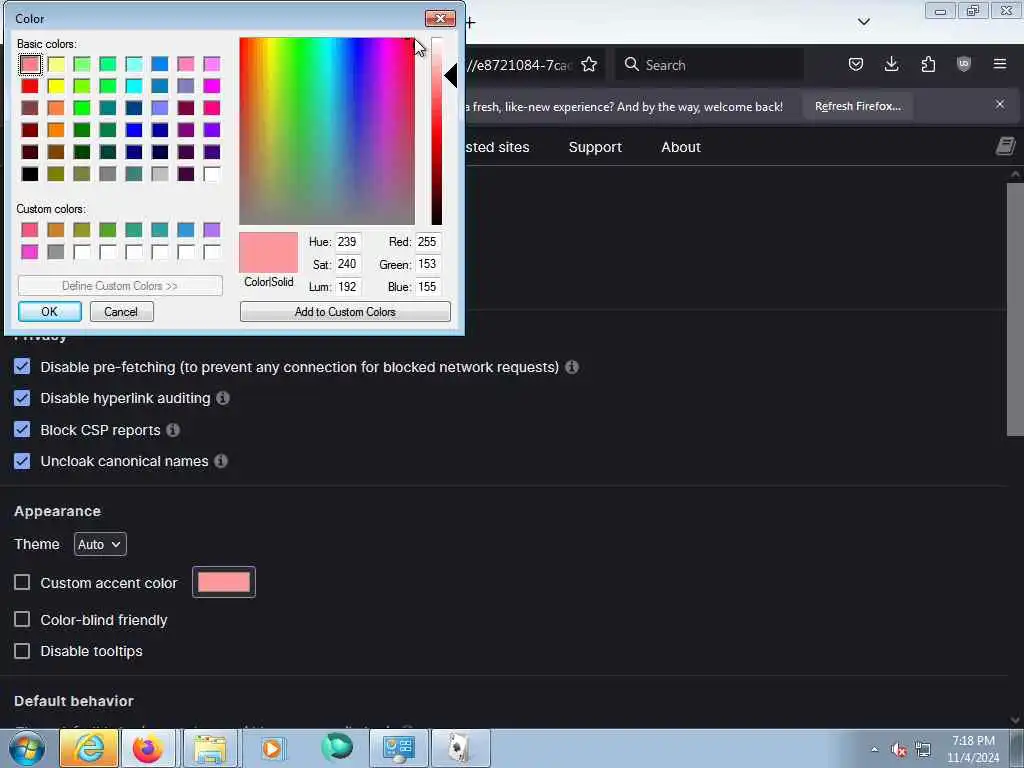Enable Custom accent color checkbox
1024x768 pixels.
point(22,582)
